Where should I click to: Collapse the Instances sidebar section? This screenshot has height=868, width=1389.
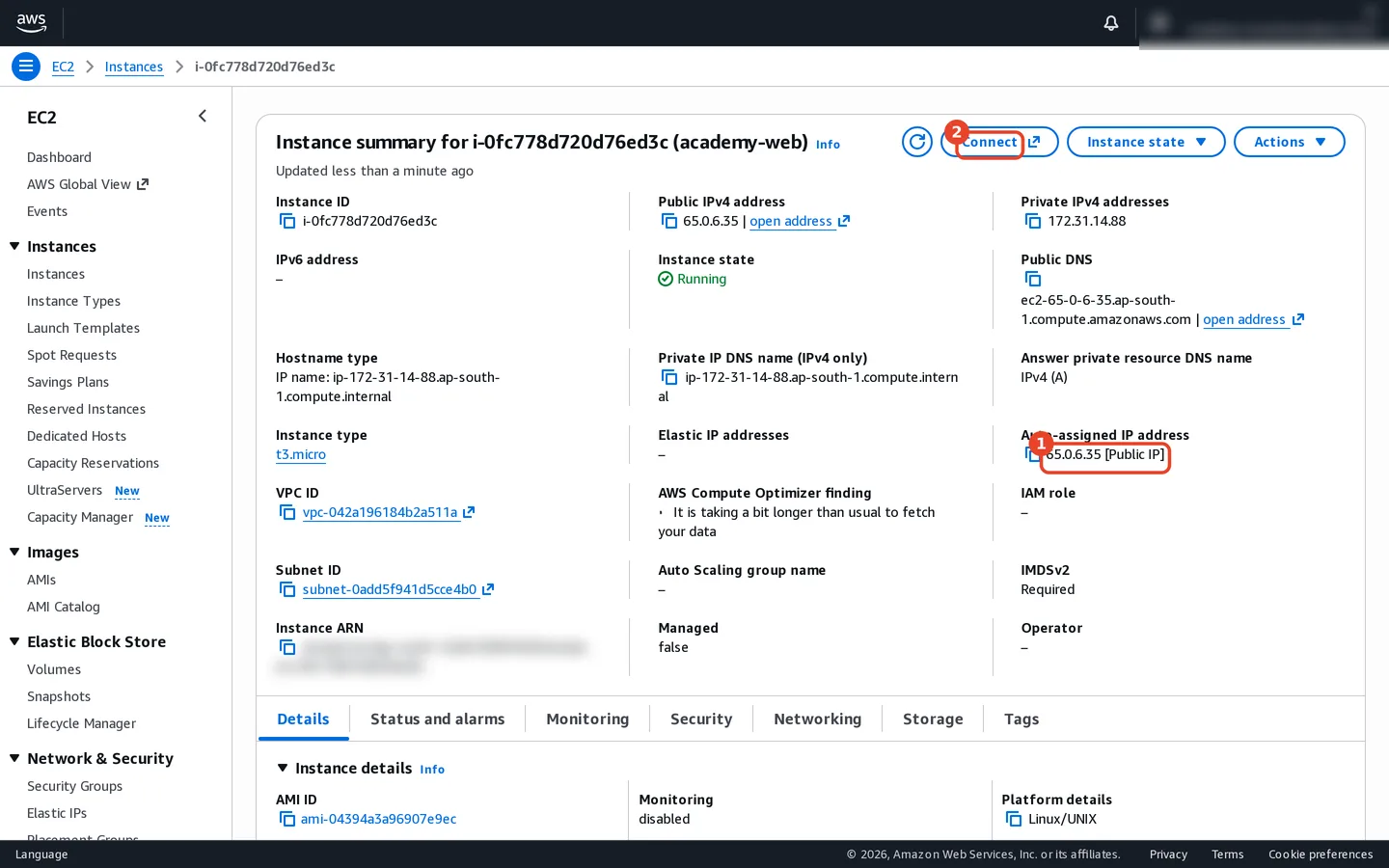pyautogui.click(x=14, y=246)
